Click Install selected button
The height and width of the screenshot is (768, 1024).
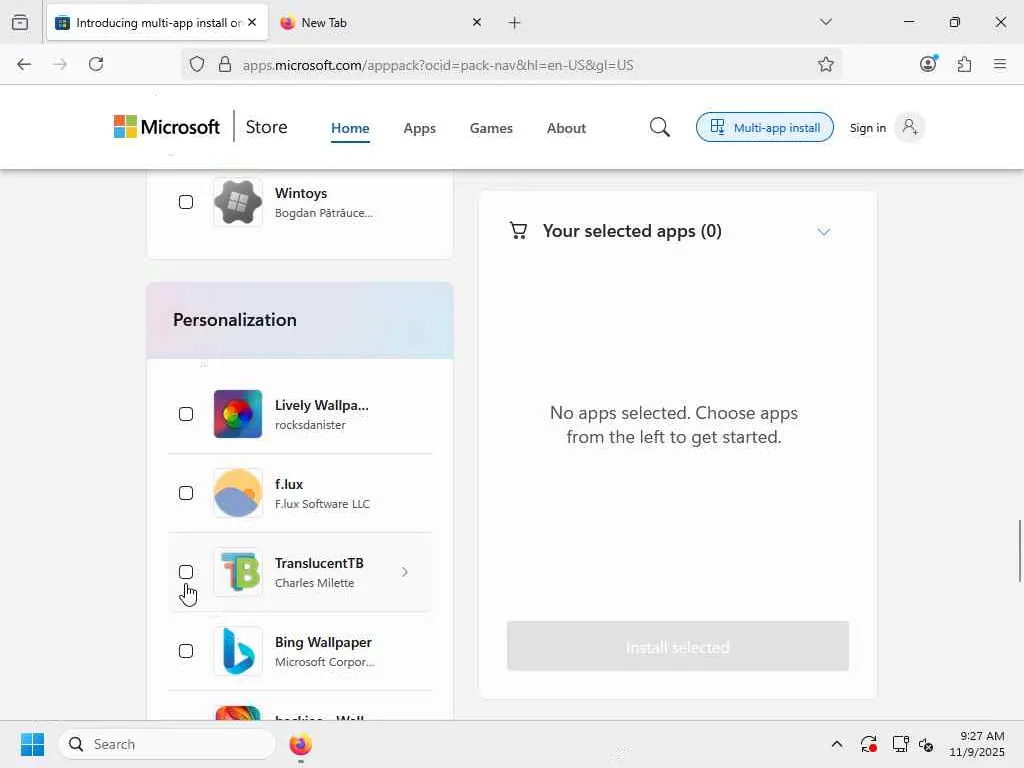[678, 647]
